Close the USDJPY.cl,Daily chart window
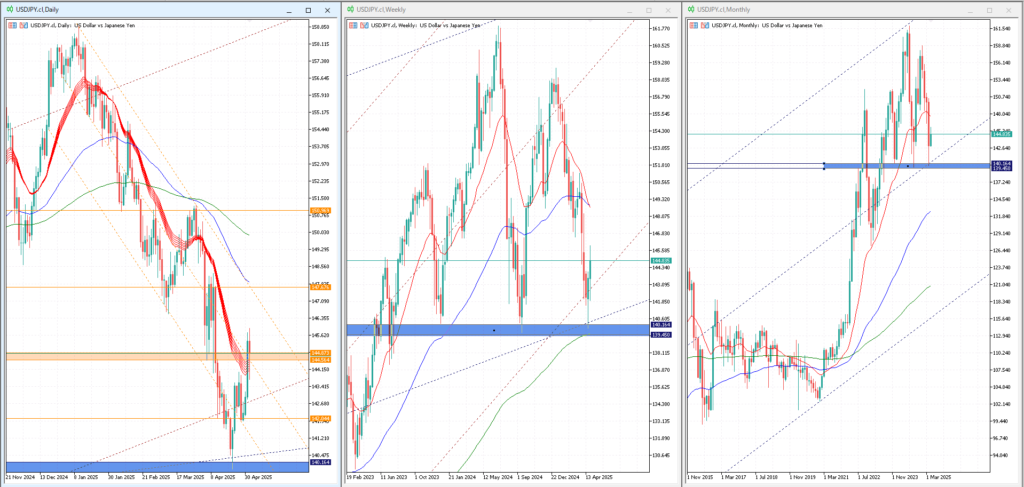 [x=328, y=10]
